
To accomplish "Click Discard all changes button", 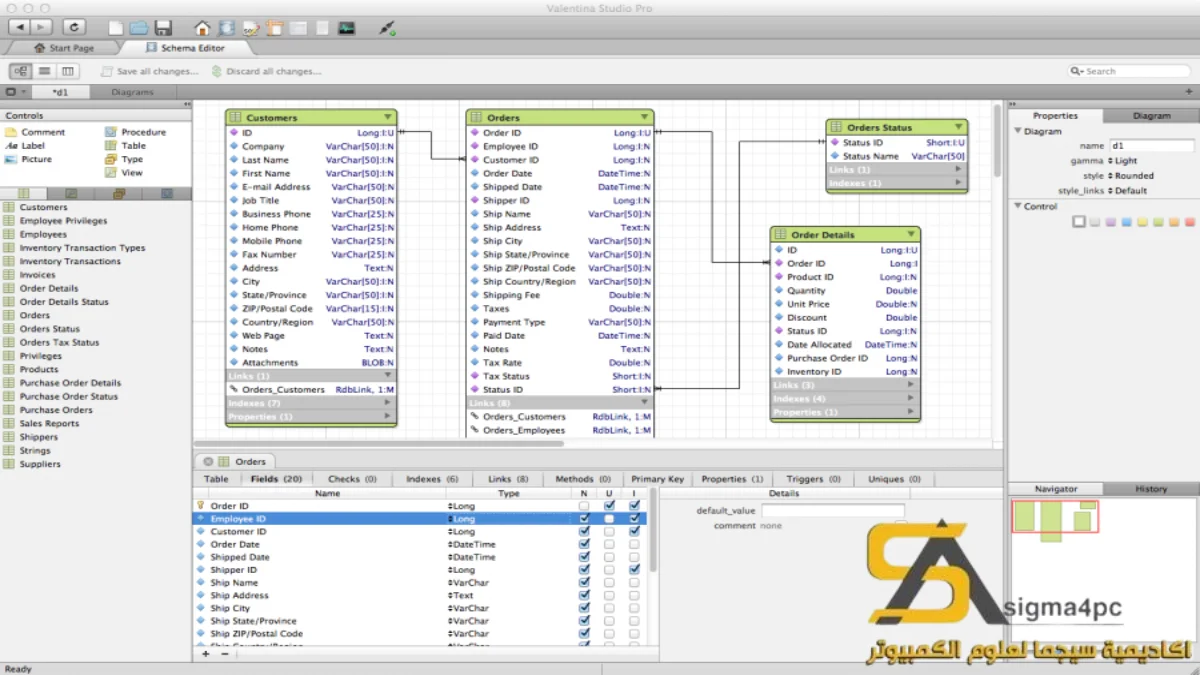I will tap(267, 72).
